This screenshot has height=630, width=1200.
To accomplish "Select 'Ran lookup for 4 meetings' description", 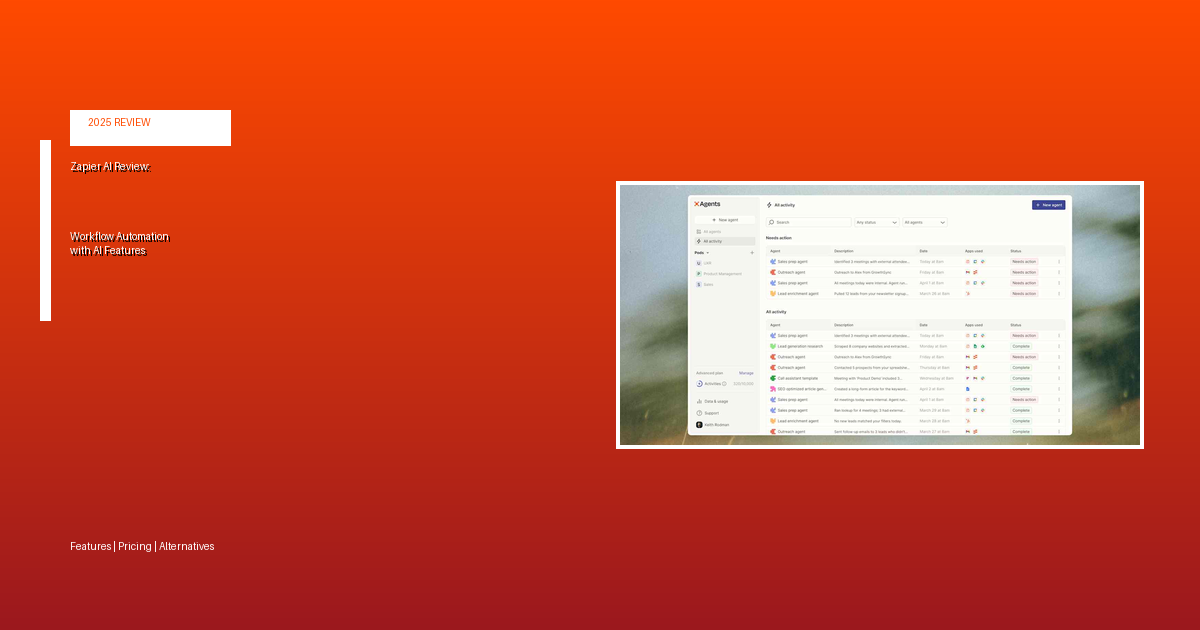I will (872, 410).
